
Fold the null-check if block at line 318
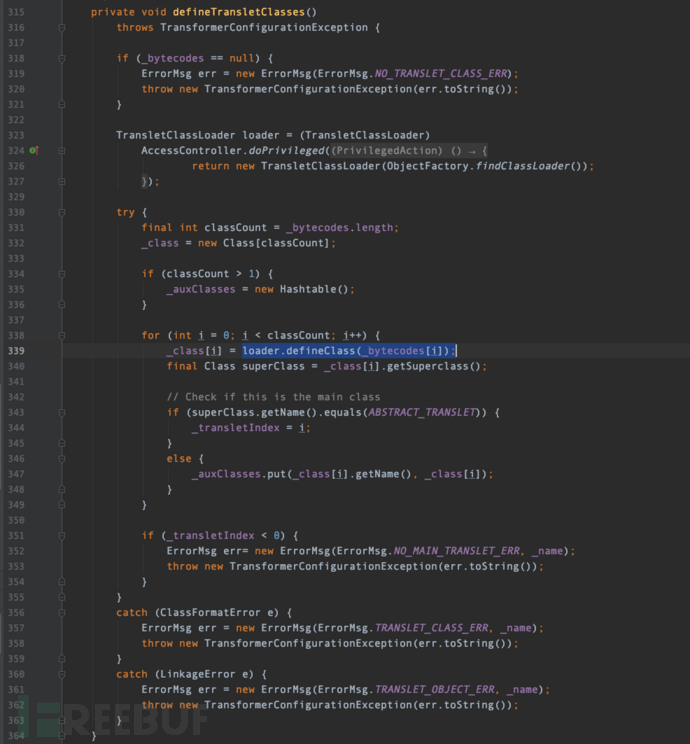(61, 58)
